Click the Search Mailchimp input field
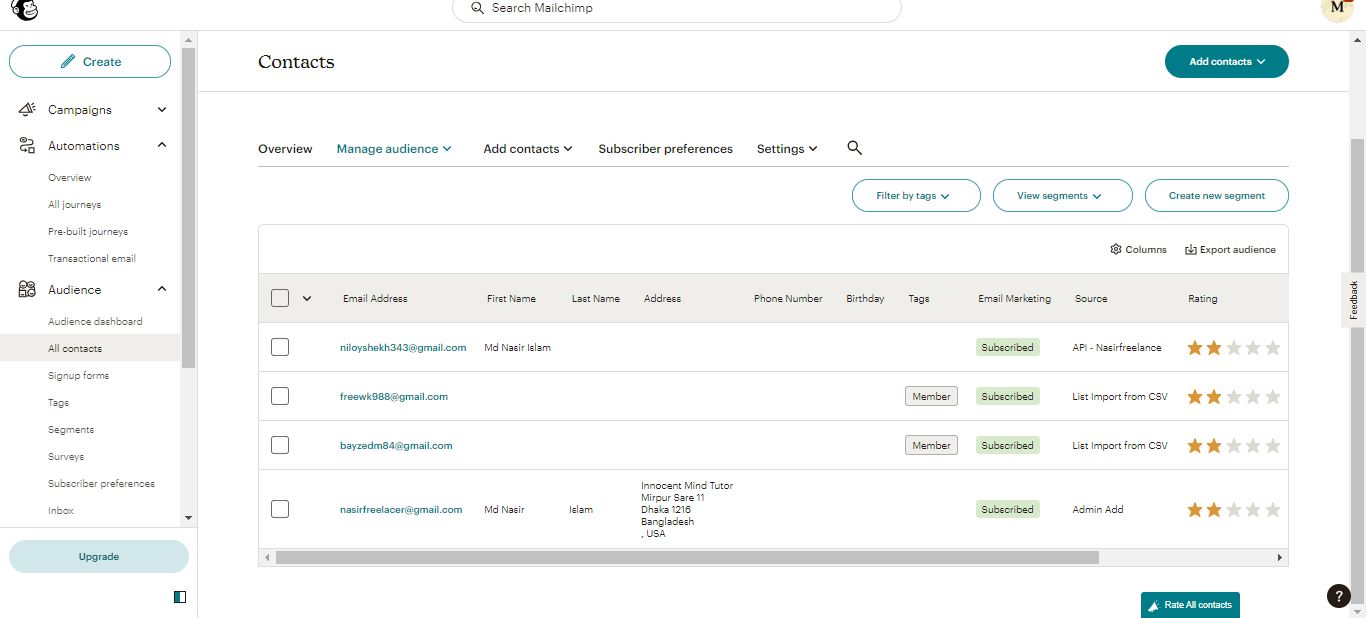Screen dimensions: 1366x618 (676, 8)
